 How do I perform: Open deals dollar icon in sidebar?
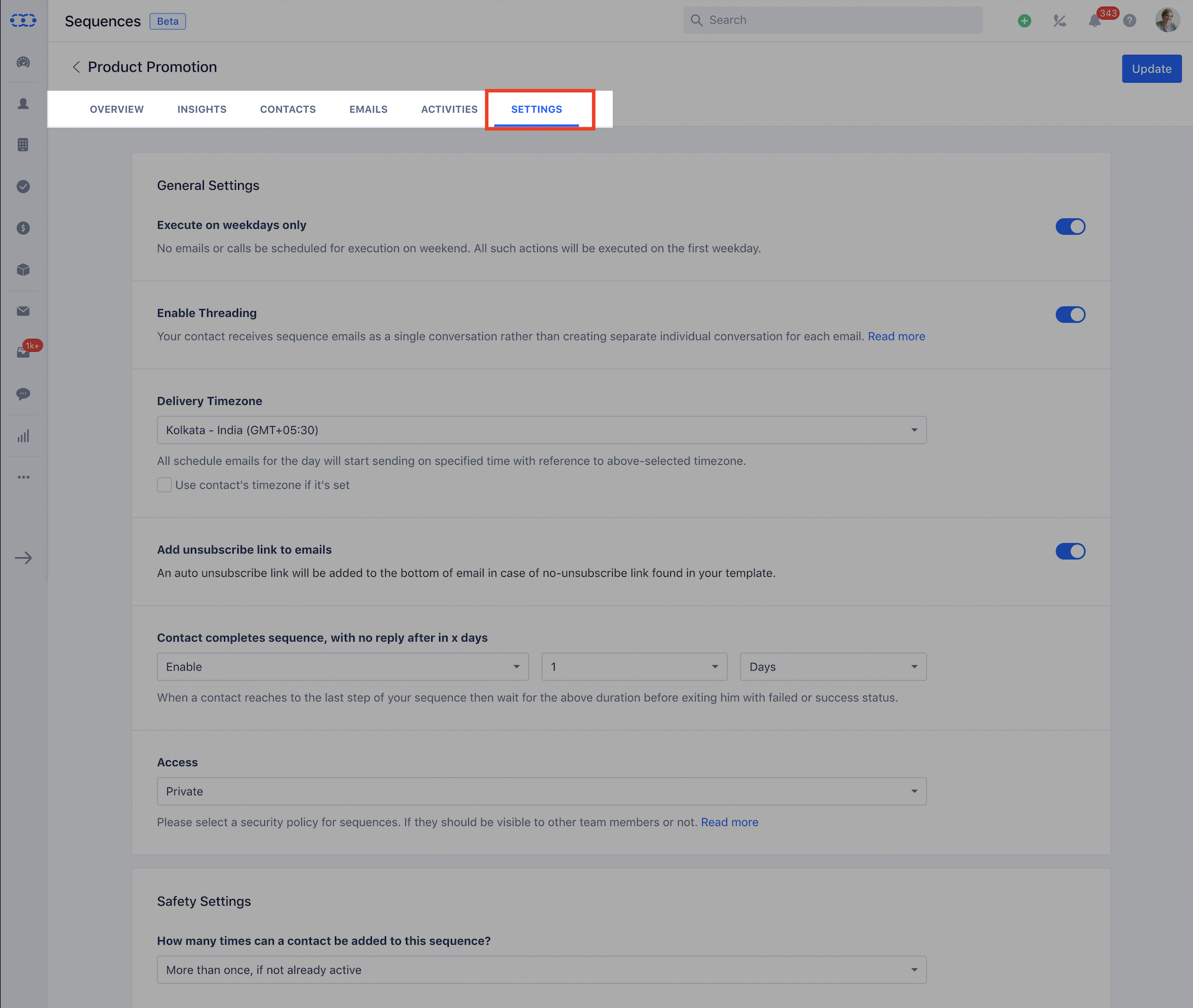click(23, 228)
